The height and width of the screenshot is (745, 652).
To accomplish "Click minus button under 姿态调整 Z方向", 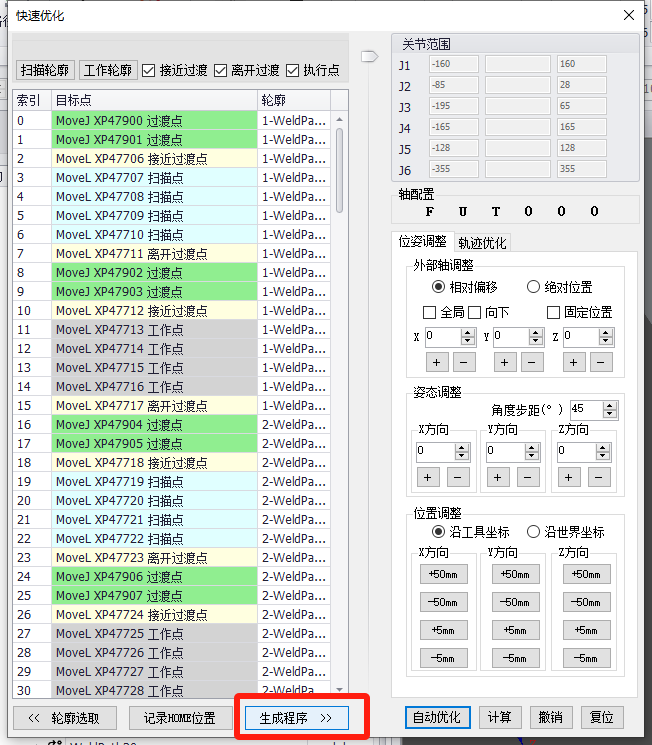I will point(599,478).
